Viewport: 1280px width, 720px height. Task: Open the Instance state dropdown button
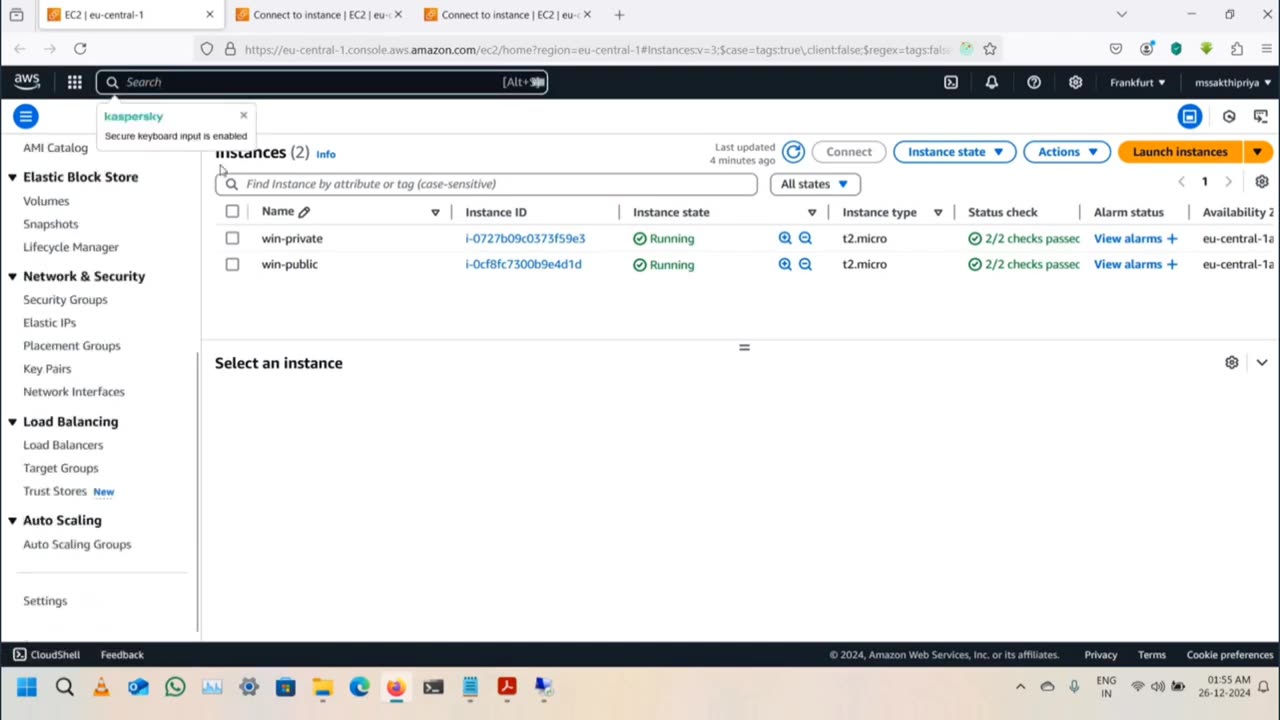coord(955,152)
